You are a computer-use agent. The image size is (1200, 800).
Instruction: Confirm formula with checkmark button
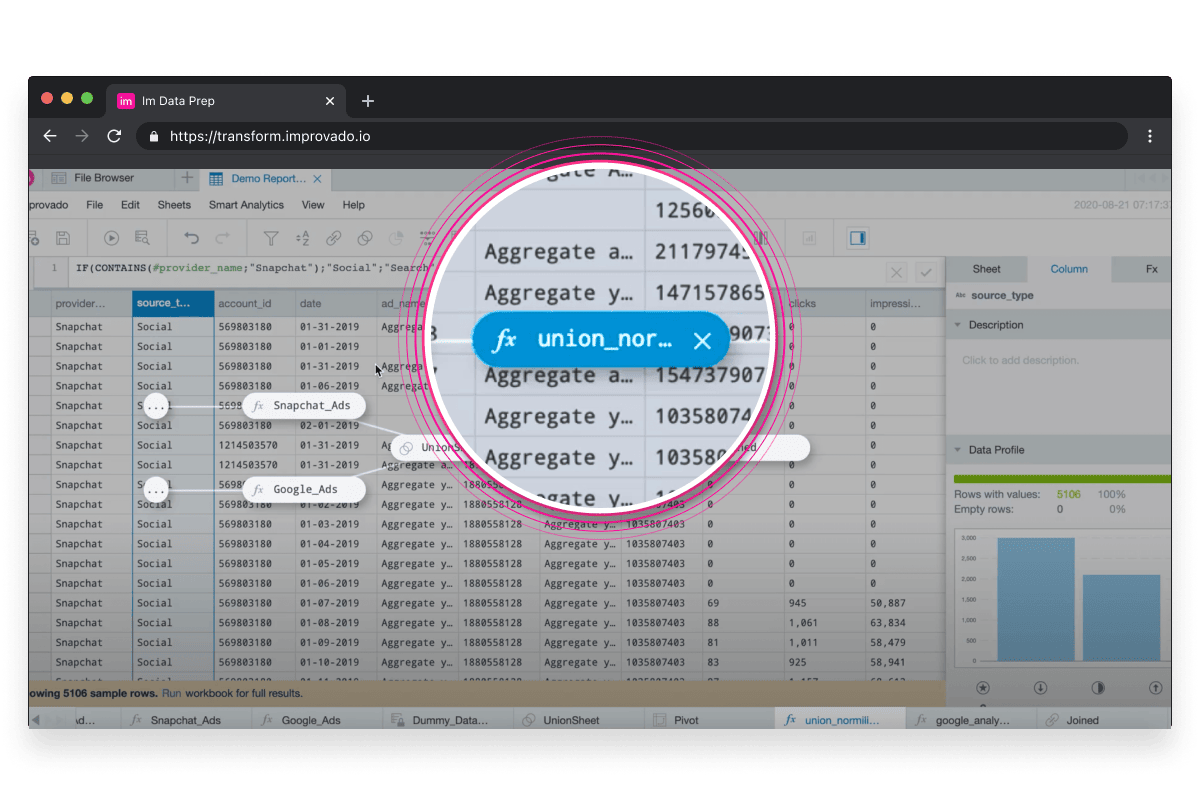coord(926,272)
